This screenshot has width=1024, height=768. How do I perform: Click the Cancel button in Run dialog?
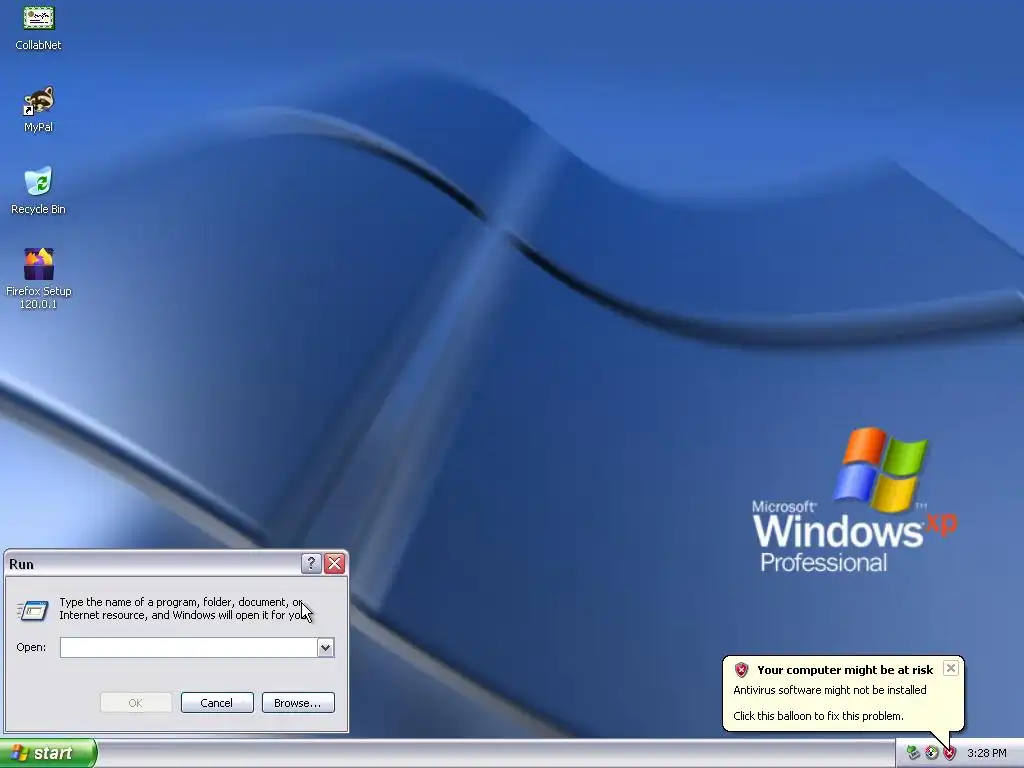[217, 703]
